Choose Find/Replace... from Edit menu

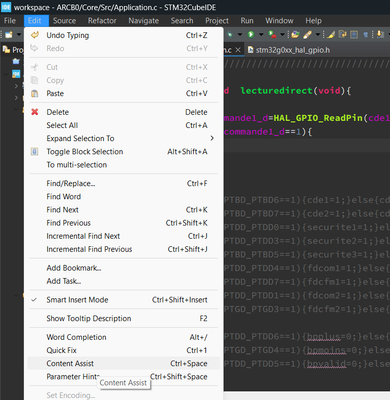(x=124, y=183)
